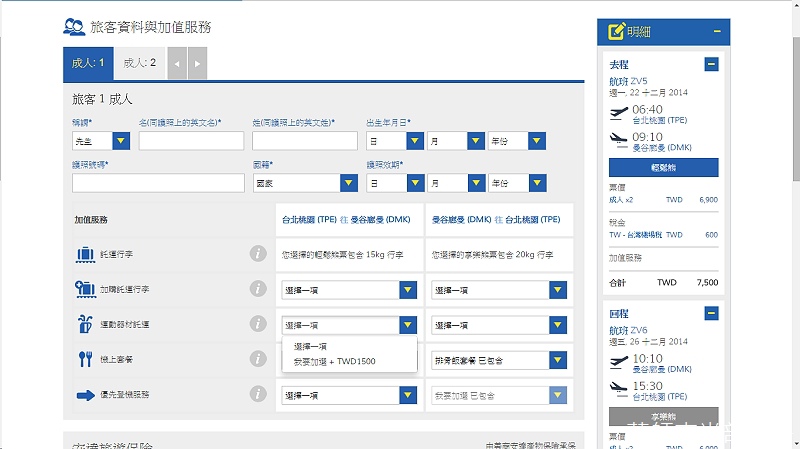800x449 pixels.
Task: Click the blue 輕鬆熊 fare button
Action: (663, 167)
